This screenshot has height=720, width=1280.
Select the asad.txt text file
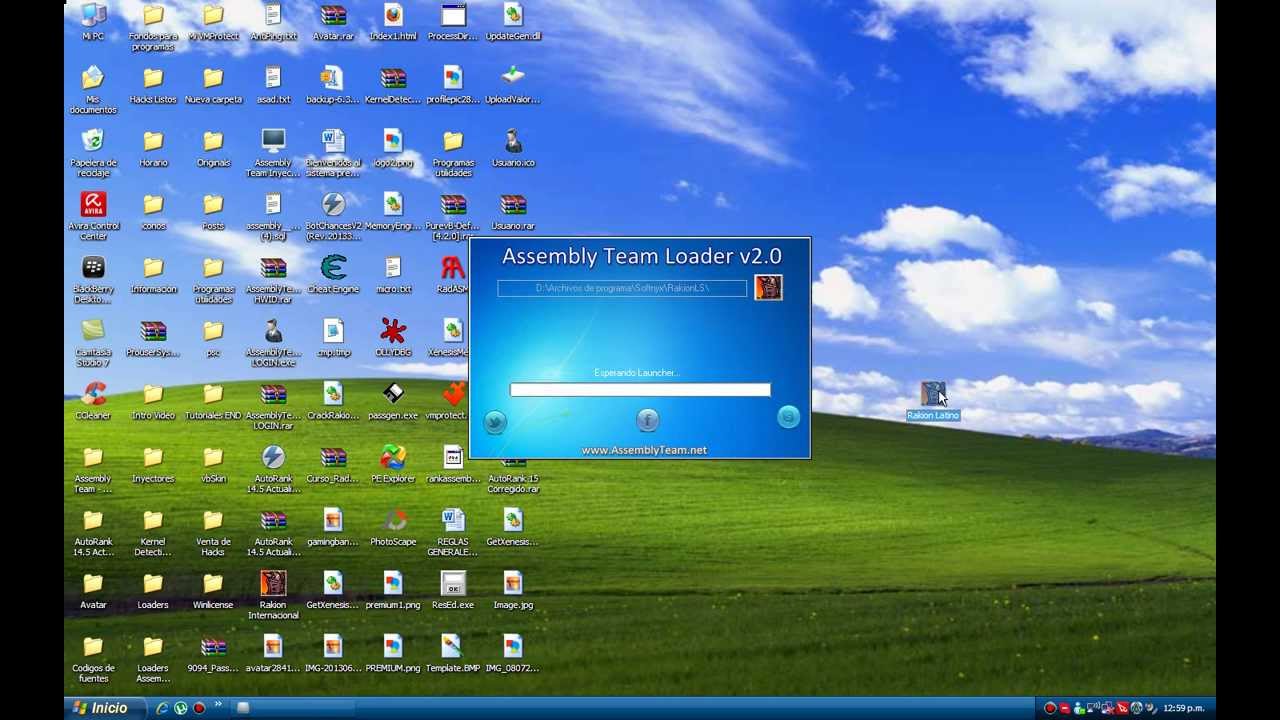coord(273,85)
